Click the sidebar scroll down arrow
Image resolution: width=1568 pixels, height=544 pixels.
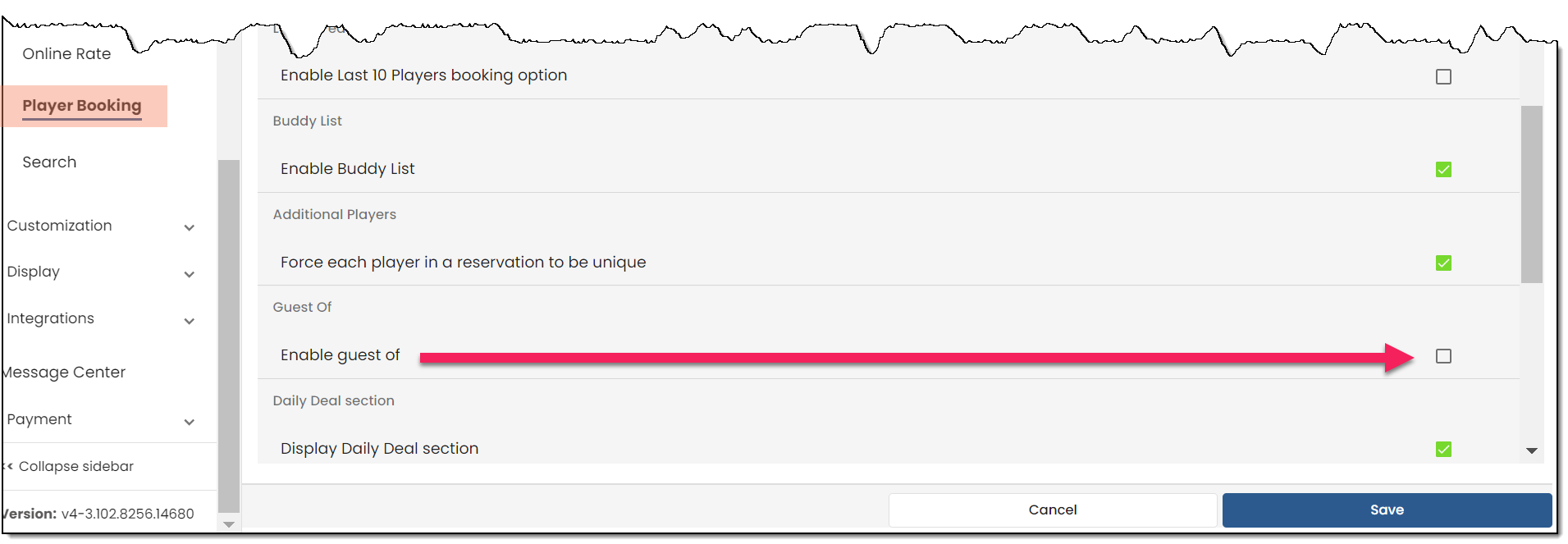coord(229,524)
